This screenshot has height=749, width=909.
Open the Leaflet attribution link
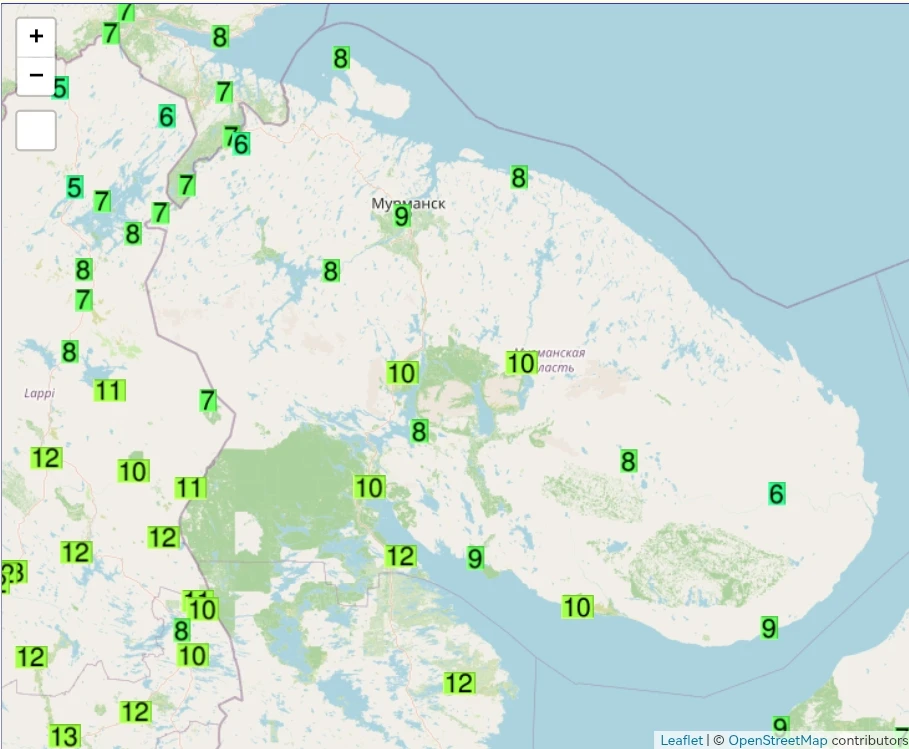tap(681, 740)
